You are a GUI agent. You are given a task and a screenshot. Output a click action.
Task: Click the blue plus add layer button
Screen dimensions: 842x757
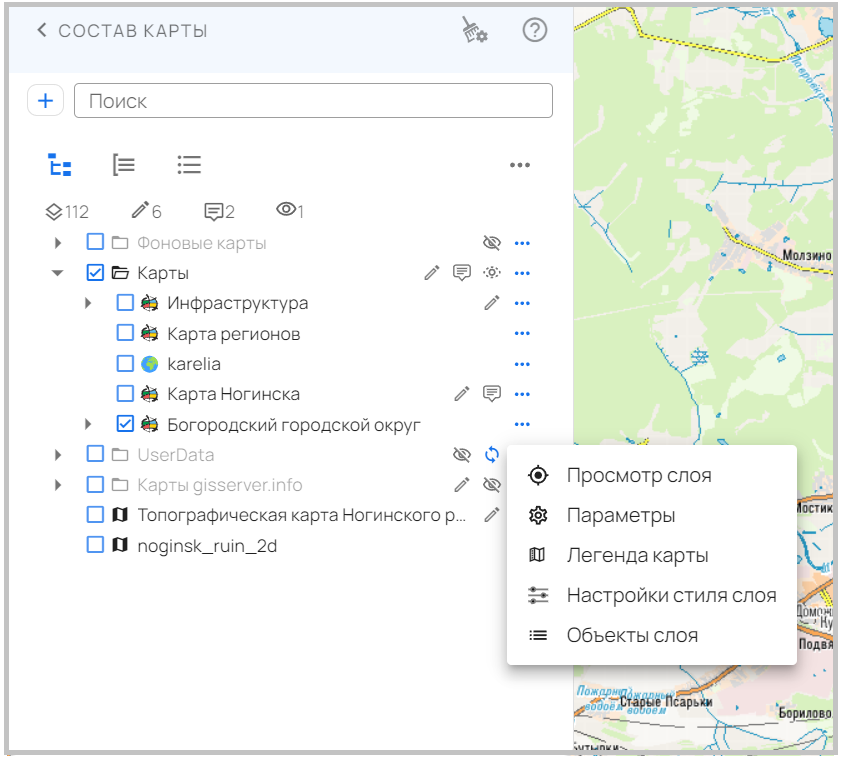coord(45,100)
